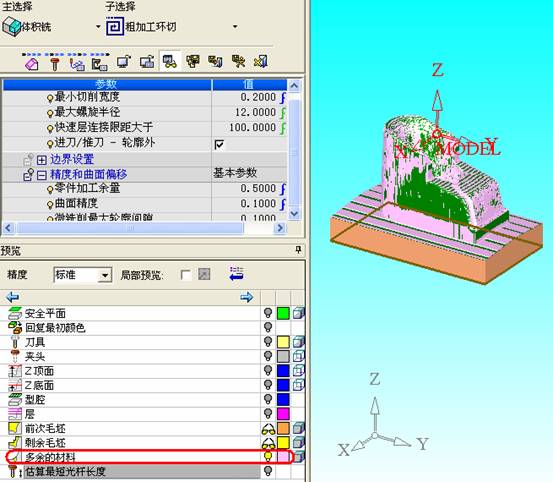Select the 估算最短光杆长度 row
Viewport: 553px width, 482px height.
[130, 471]
